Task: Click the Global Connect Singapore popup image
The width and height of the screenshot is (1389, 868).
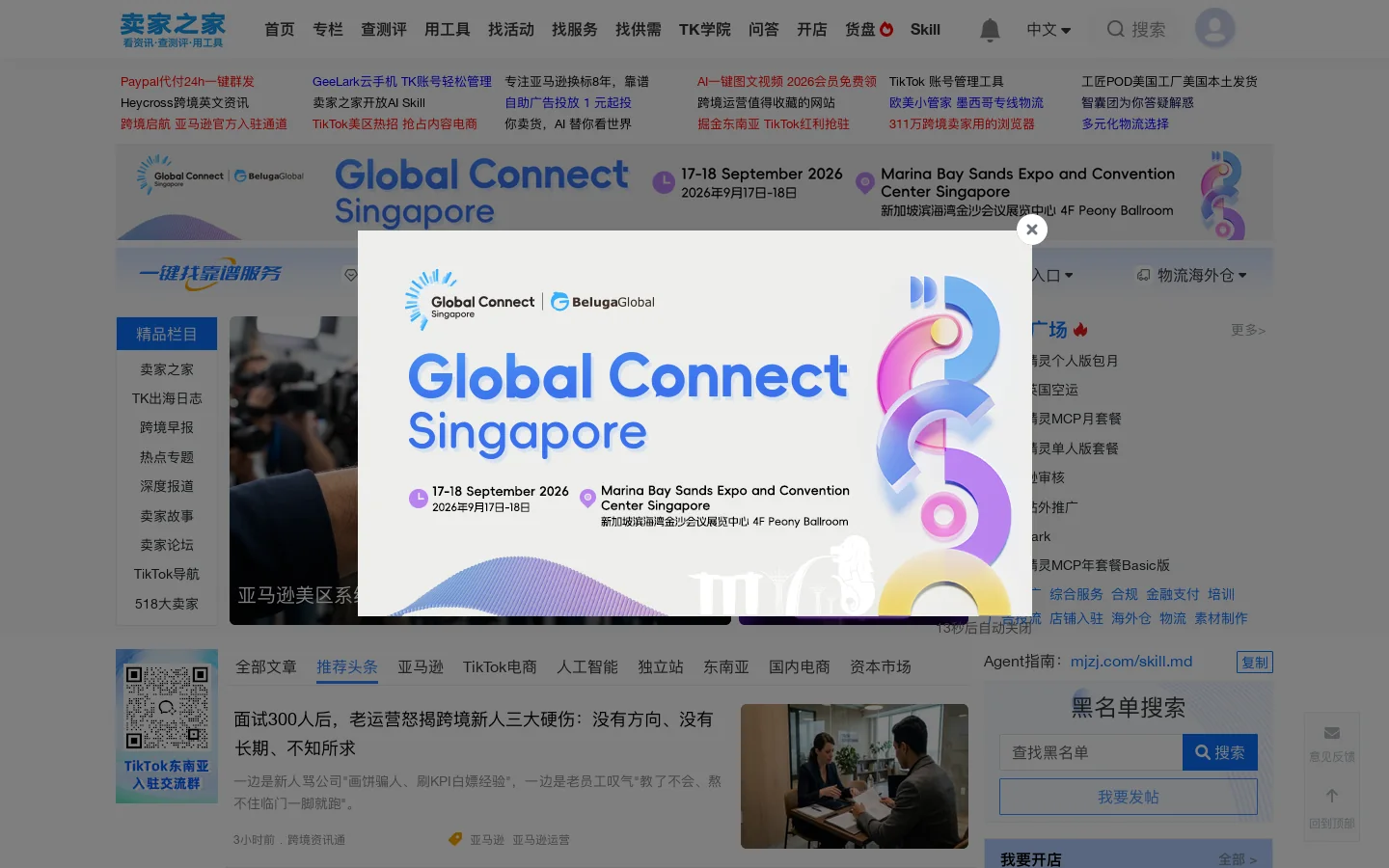Action: 694,423
